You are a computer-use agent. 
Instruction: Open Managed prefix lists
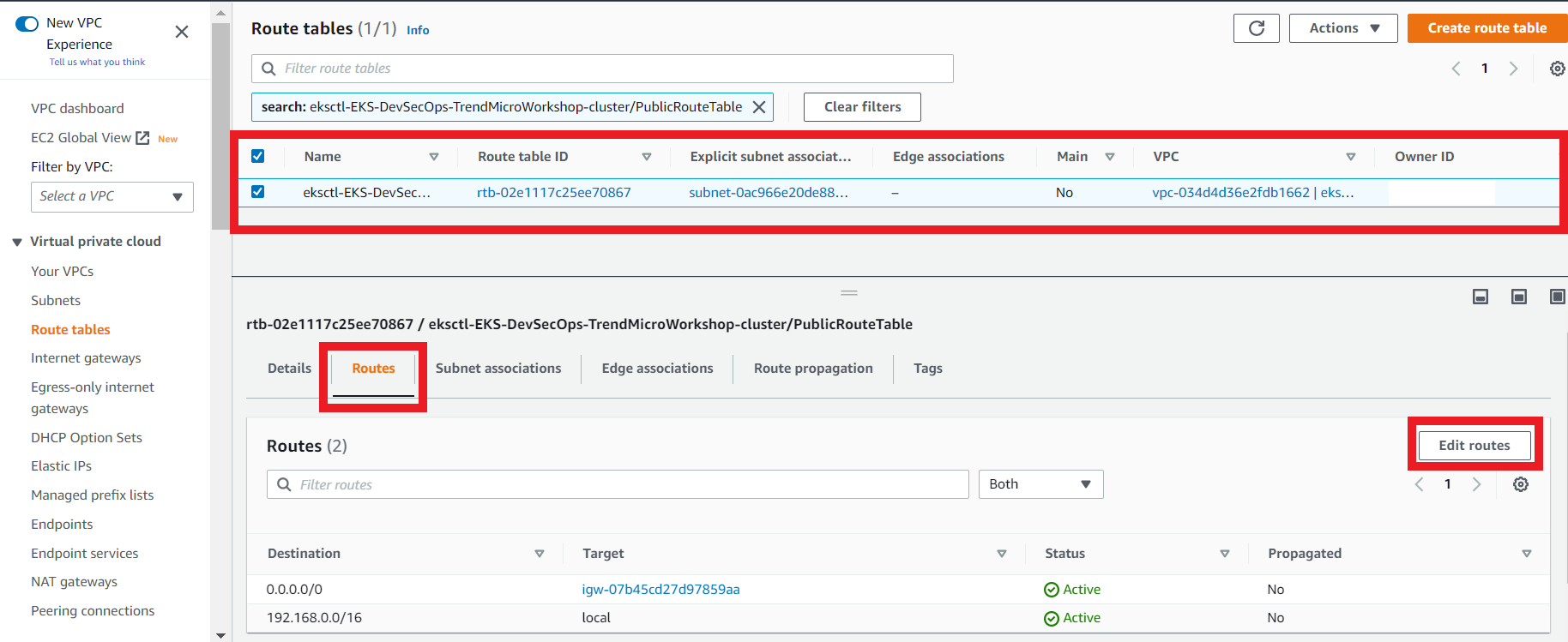(93, 495)
